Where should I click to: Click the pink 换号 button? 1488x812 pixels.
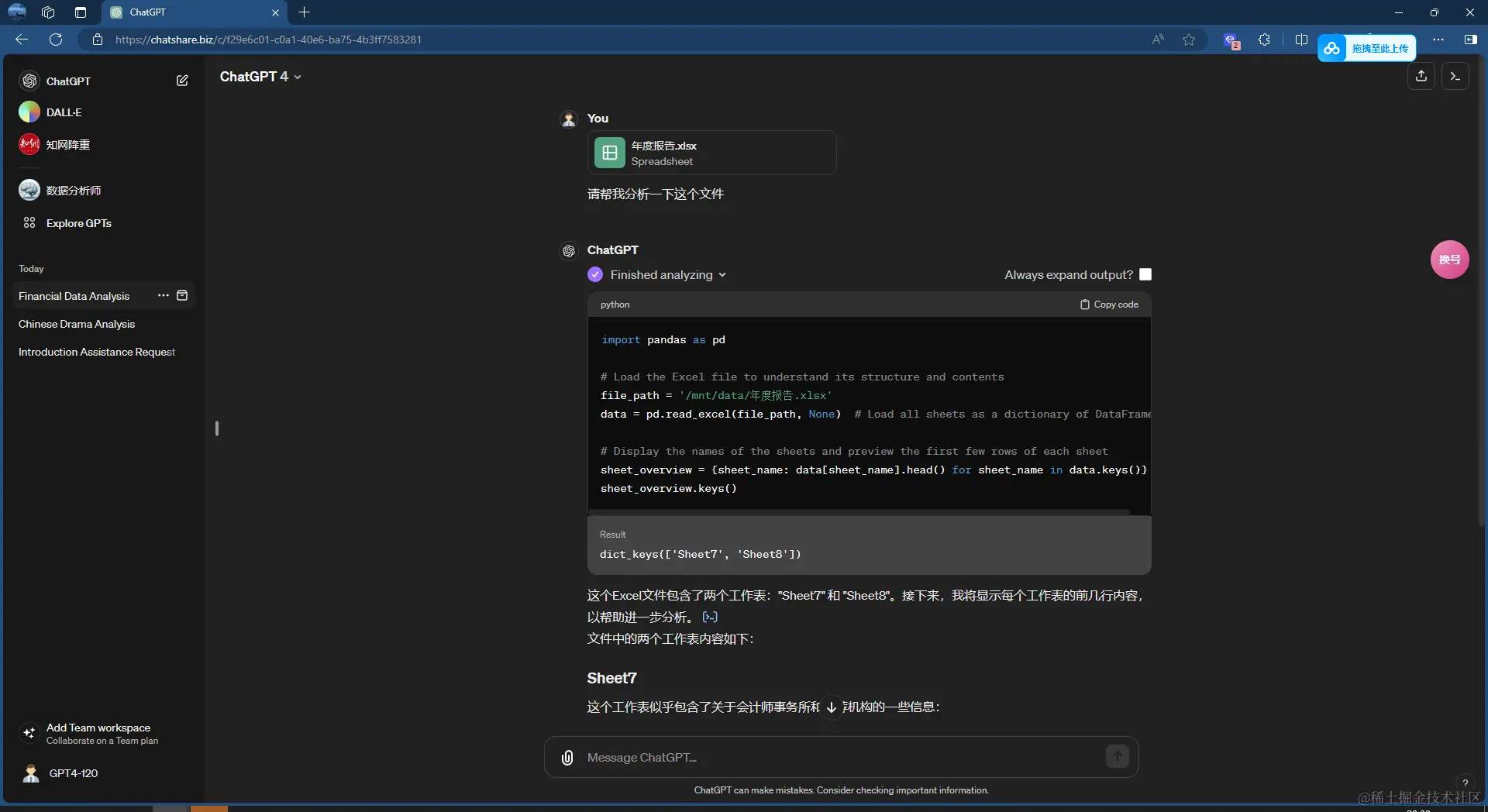[x=1449, y=260]
